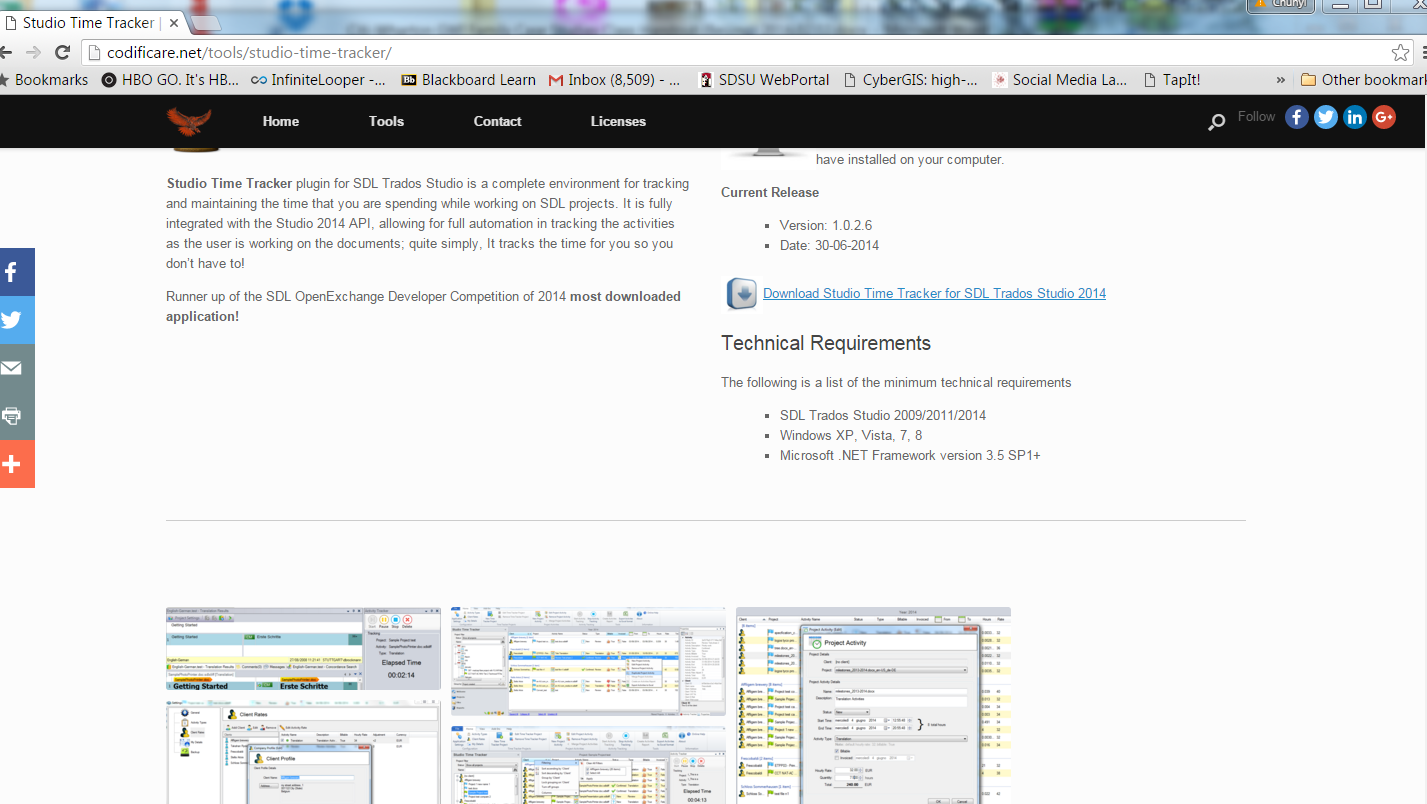Viewport: 1427px width, 804px height.
Task: Open the site search magnifier icon
Action: (x=1216, y=122)
